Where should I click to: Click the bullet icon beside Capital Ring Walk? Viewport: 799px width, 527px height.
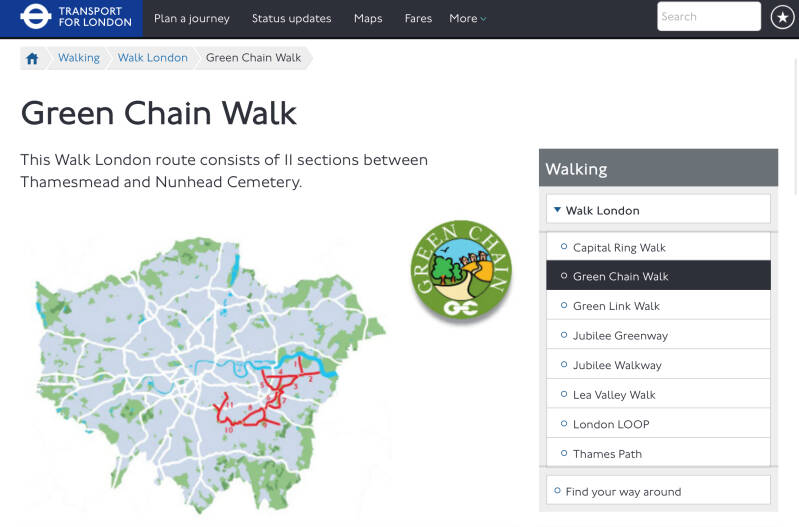(x=563, y=247)
